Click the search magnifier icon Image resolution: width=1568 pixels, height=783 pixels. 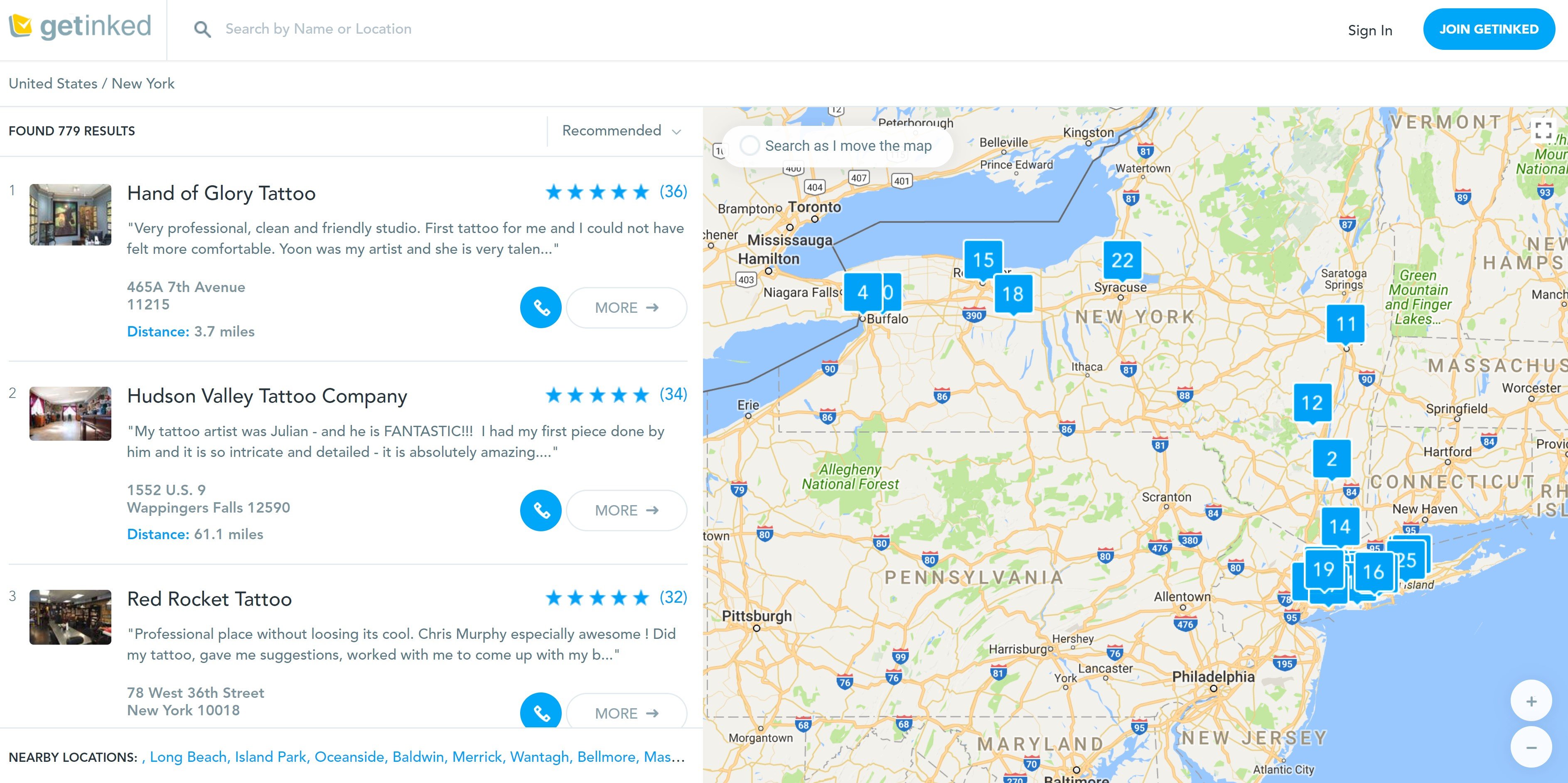(x=202, y=29)
